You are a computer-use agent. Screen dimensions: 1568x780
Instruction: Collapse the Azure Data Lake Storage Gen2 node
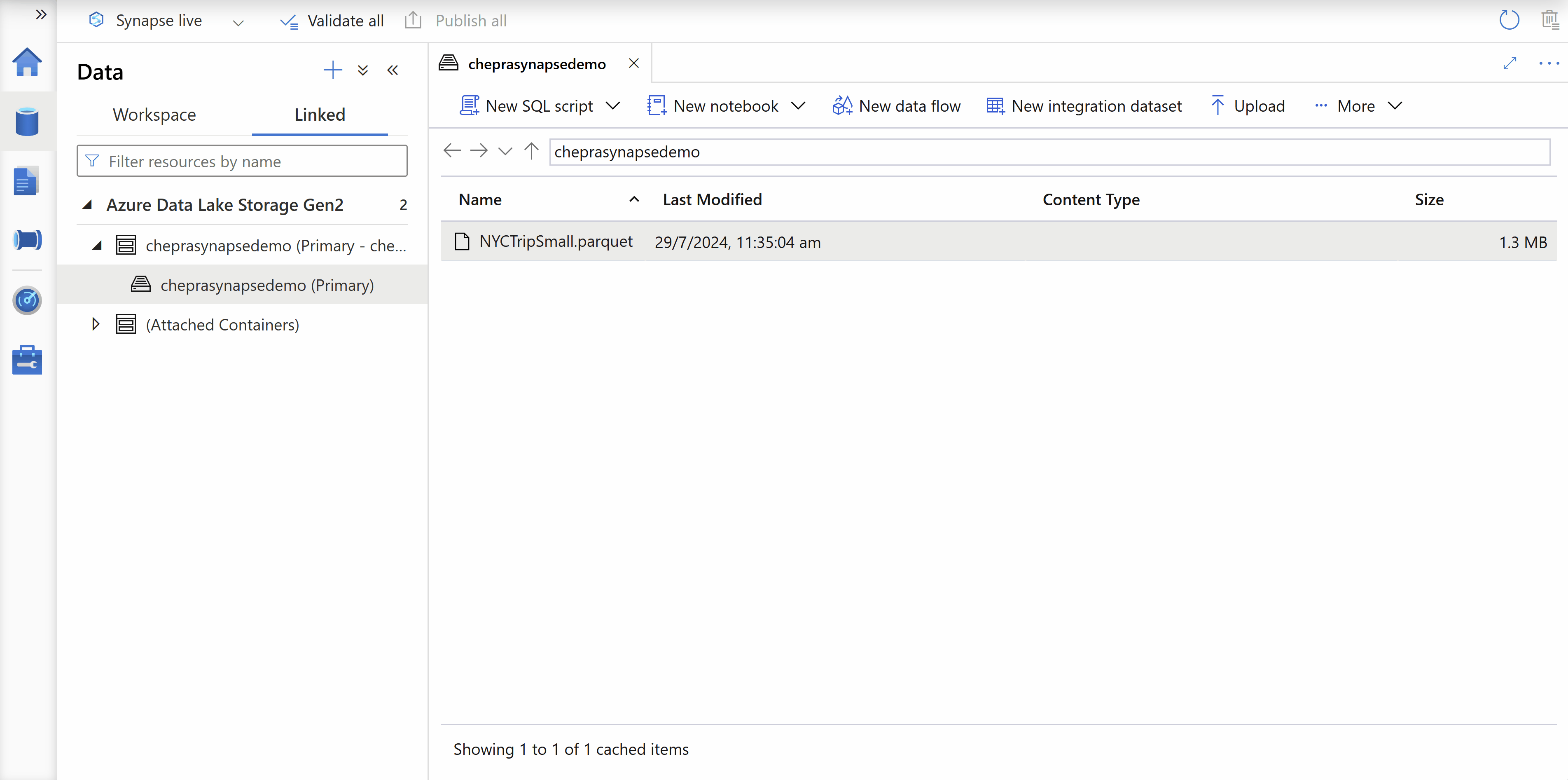(88, 205)
